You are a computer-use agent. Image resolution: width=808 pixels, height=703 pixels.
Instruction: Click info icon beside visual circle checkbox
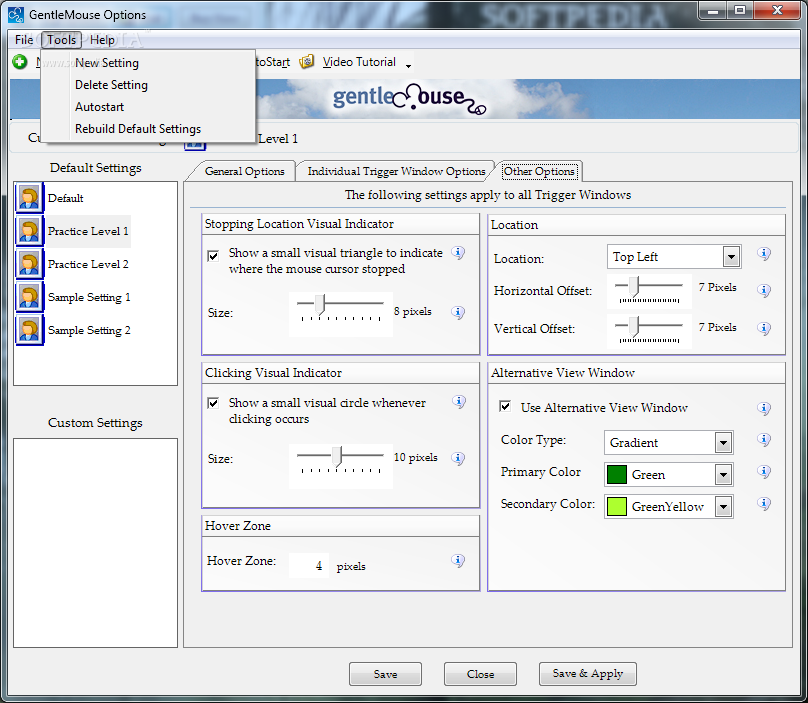(459, 401)
